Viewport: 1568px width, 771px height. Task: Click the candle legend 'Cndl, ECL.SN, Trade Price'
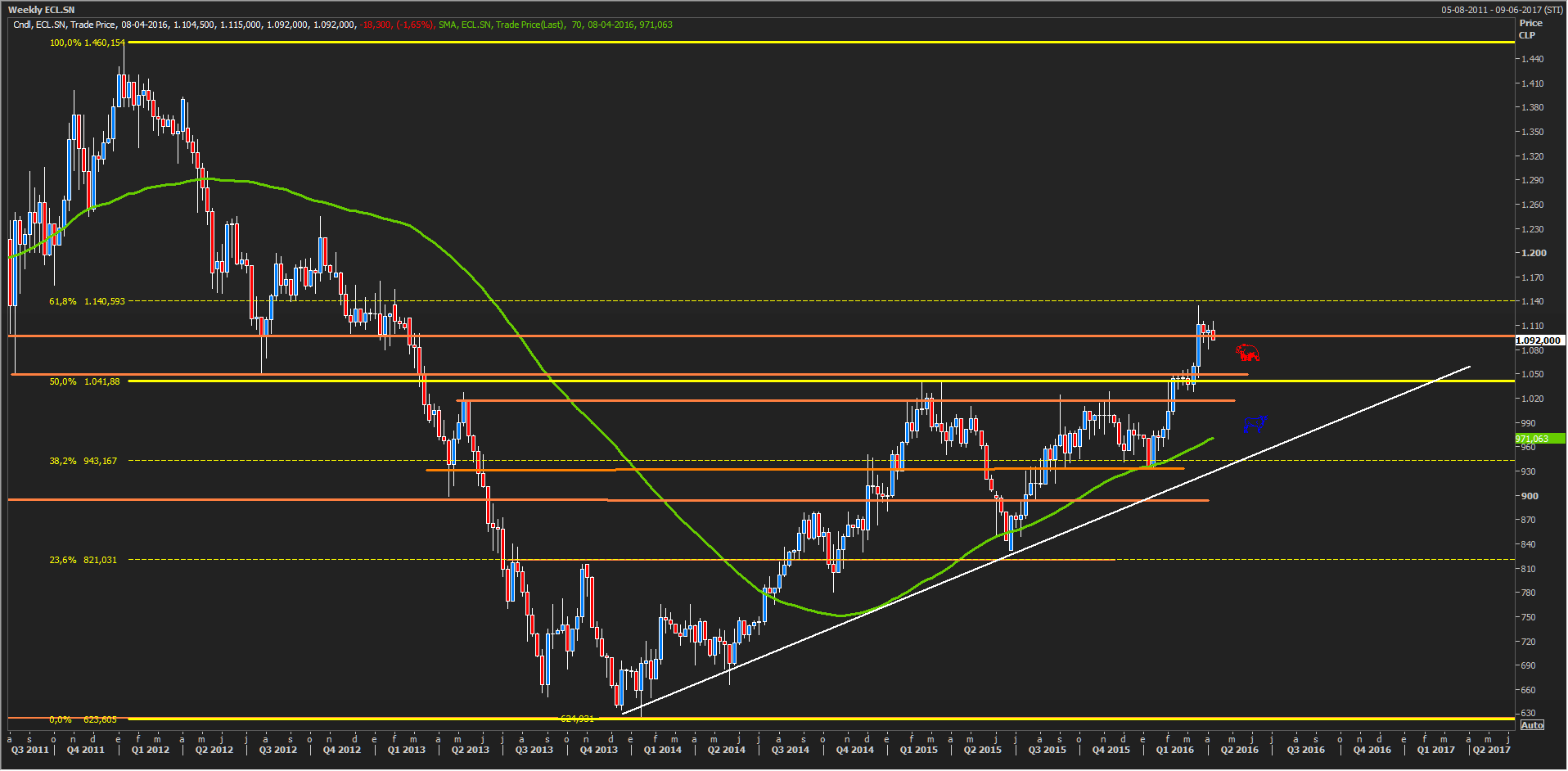pos(64,25)
